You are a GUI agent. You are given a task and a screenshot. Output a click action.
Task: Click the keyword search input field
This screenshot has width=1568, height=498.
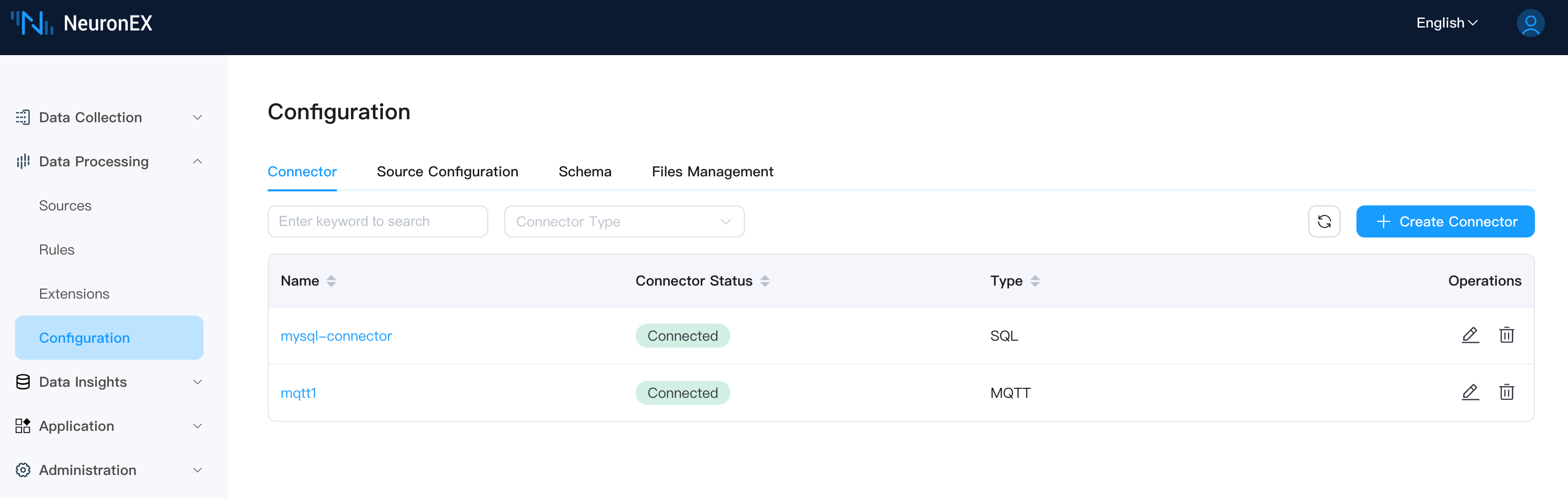tap(377, 221)
